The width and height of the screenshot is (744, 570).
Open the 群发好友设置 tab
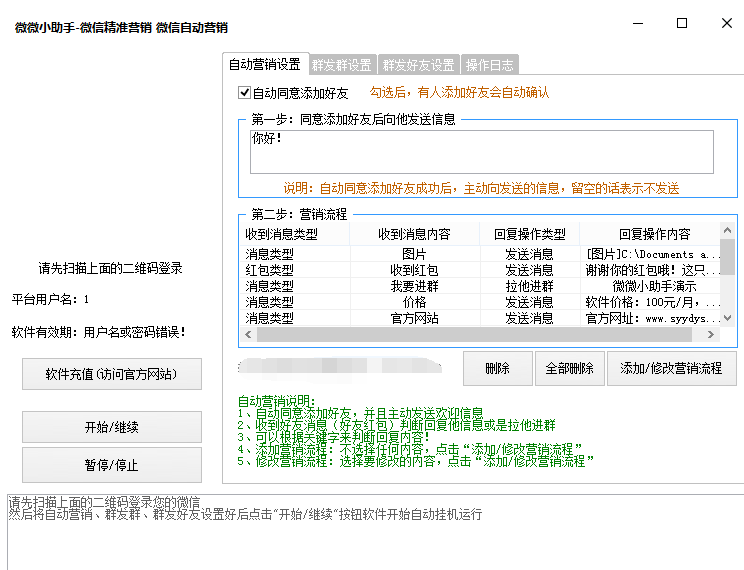418,65
